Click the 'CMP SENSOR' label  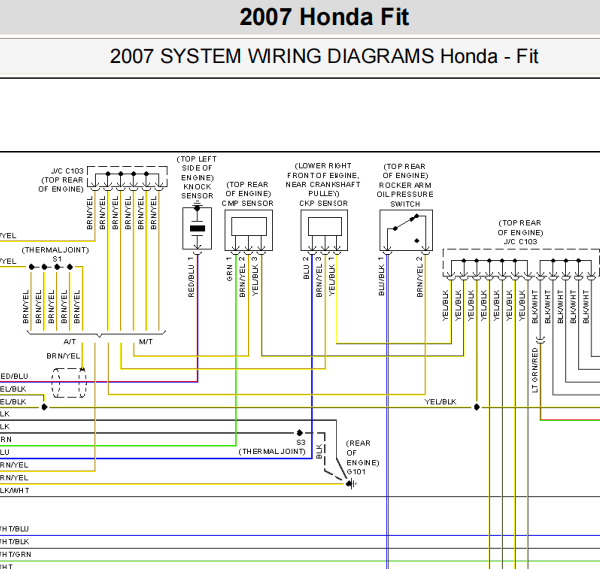pos(248,203)
